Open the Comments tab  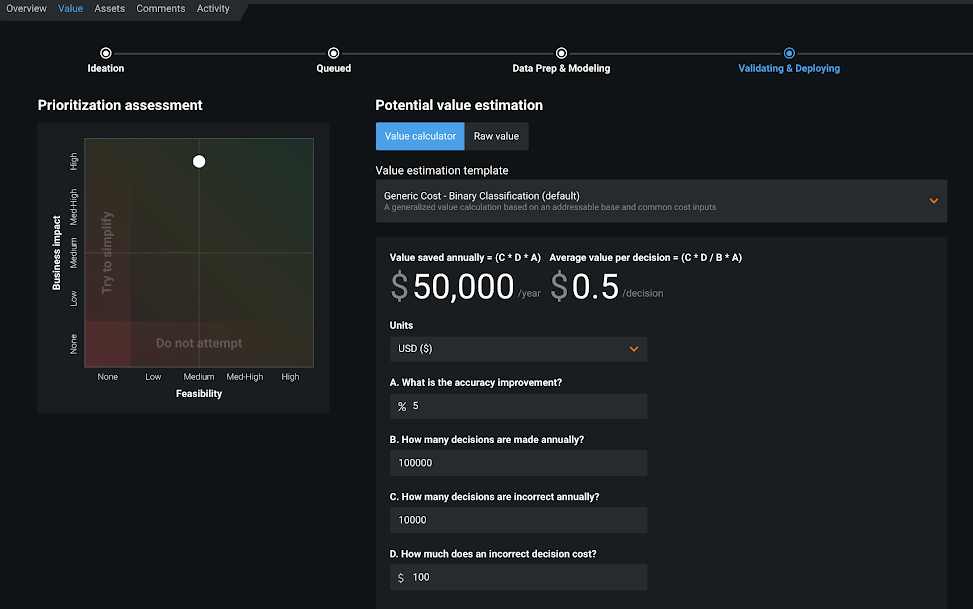click(160, 9)
